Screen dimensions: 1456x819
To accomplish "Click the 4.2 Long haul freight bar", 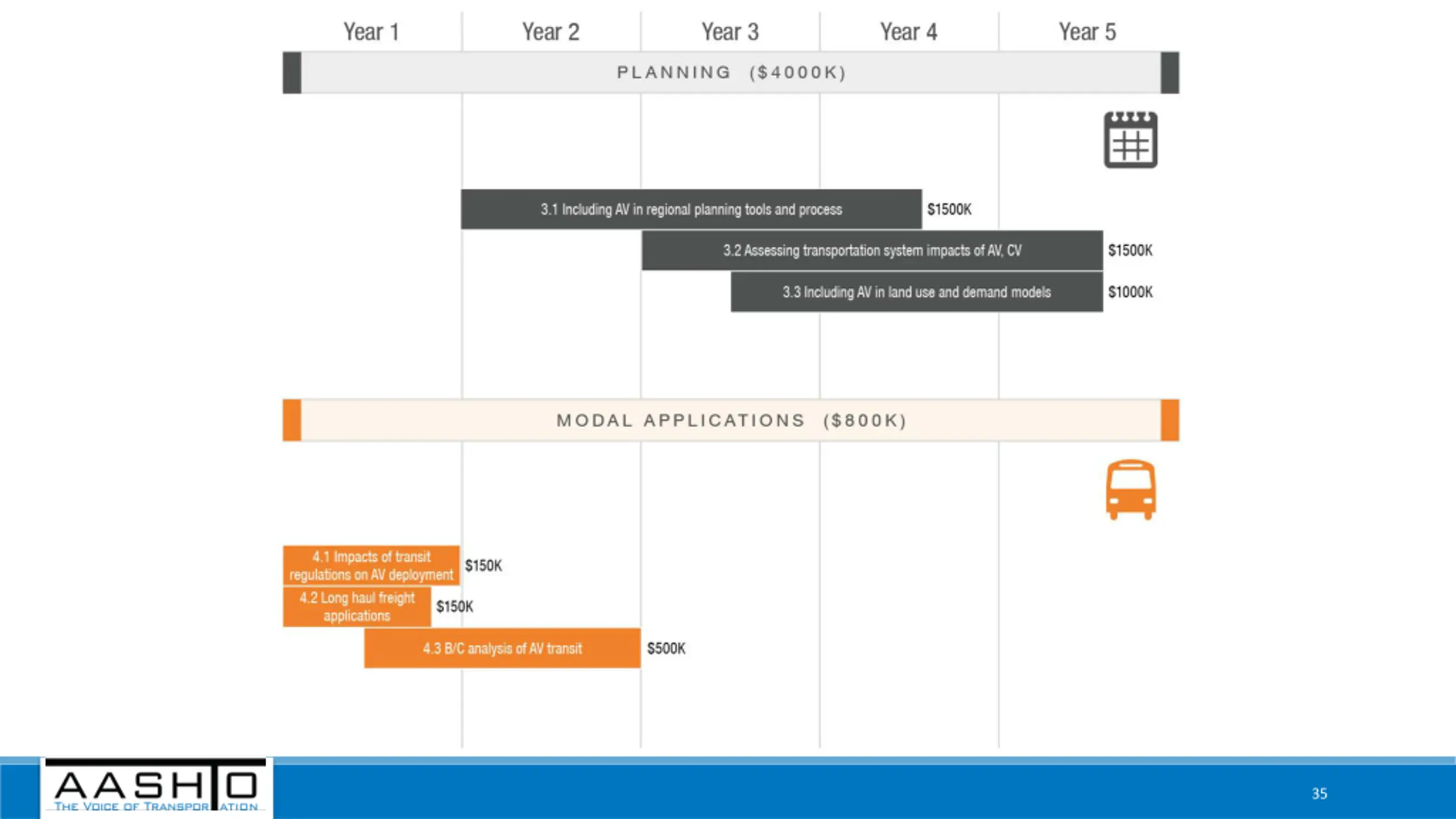I will tap(357, 607).
